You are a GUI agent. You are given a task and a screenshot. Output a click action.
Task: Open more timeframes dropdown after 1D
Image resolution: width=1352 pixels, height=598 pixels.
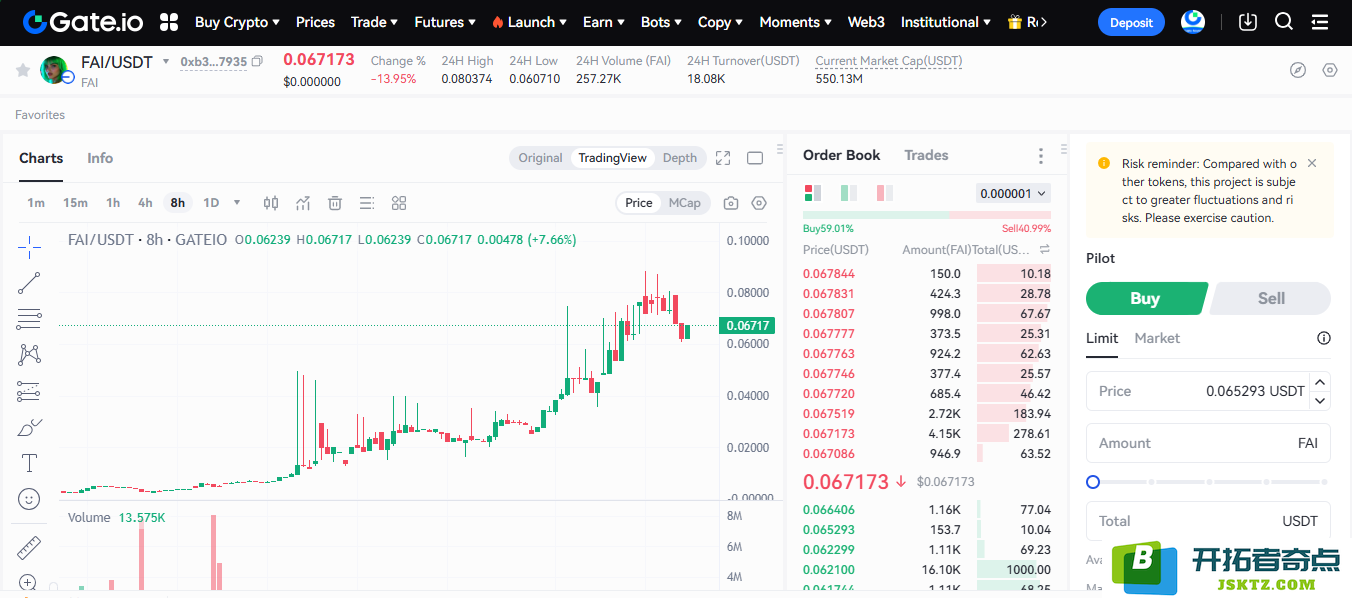coord(237,203)
